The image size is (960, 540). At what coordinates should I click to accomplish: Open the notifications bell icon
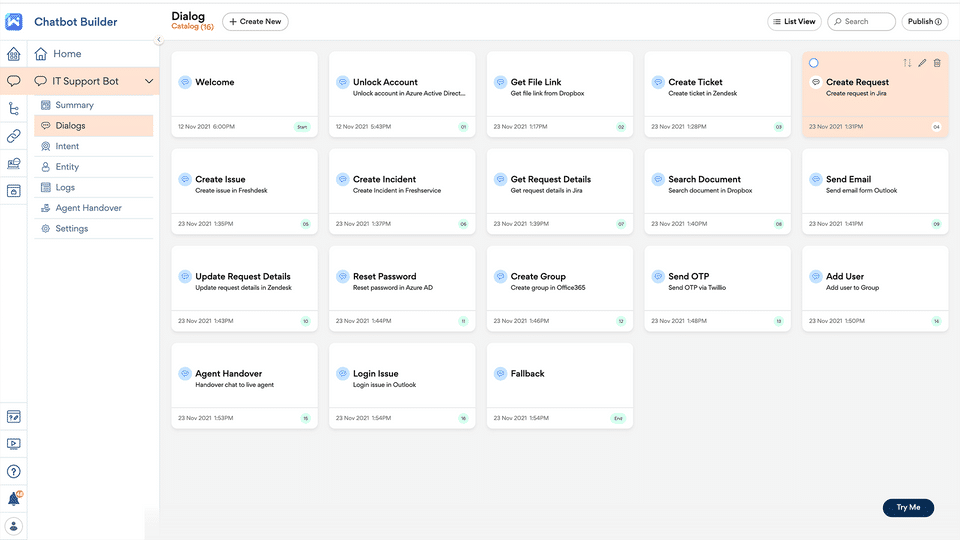coord(14,498)
